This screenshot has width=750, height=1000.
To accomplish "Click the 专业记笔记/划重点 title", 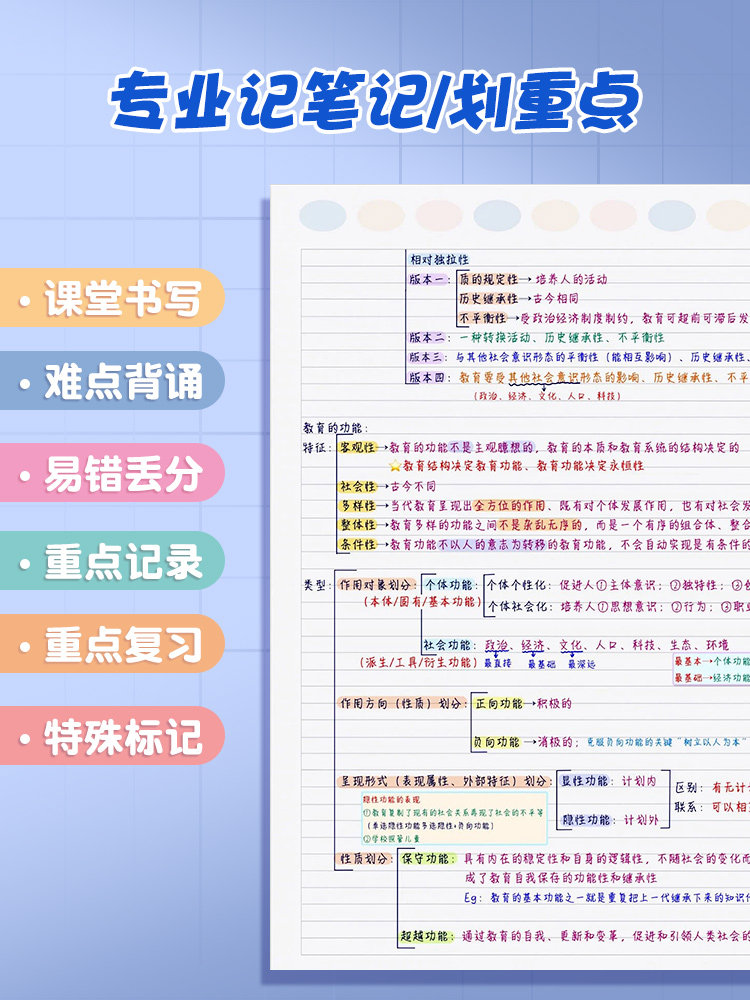I will point(375,100).
